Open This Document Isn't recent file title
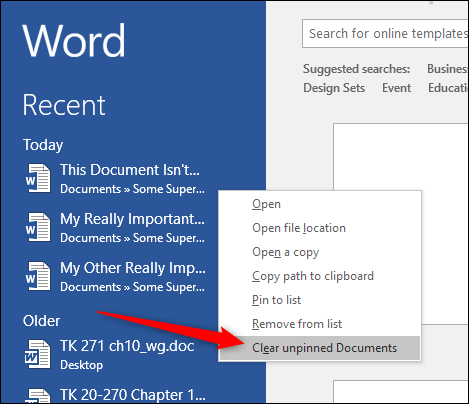Image resolution: width=469 pixels, height=404 pixels. tap(130, 170)
